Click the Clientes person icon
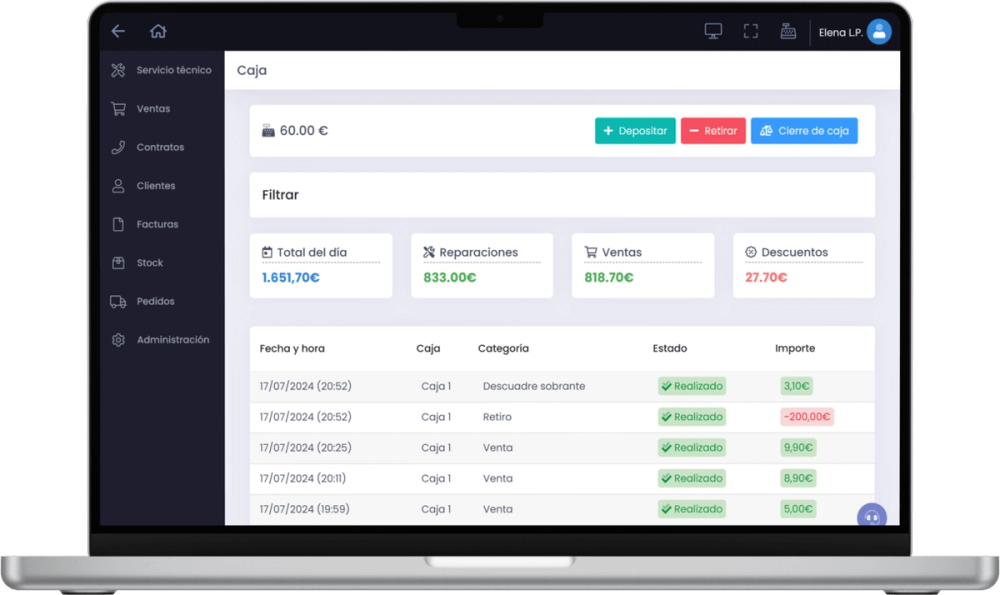Viewport: 1000px width, 595px height. (118, 186)
